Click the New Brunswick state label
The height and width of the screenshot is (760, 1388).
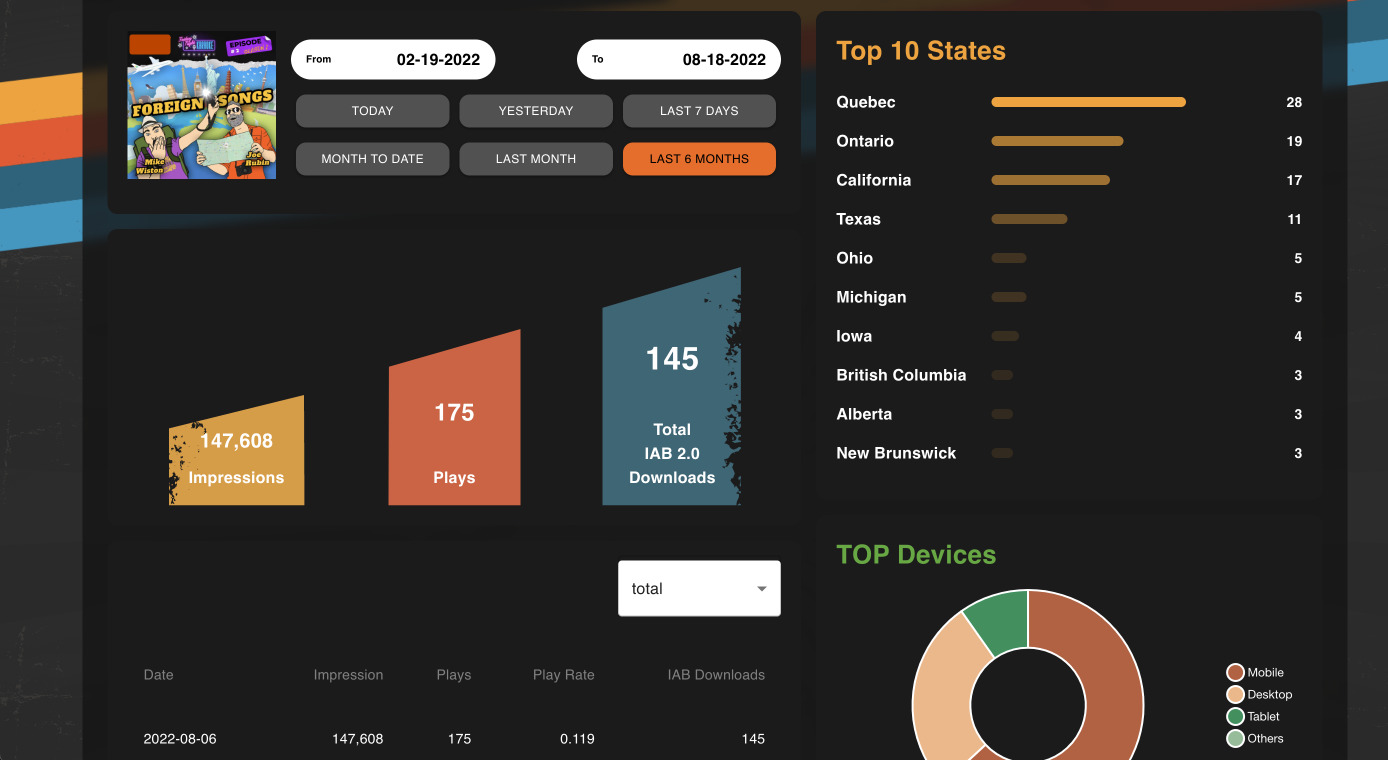[x=896, y=453]
